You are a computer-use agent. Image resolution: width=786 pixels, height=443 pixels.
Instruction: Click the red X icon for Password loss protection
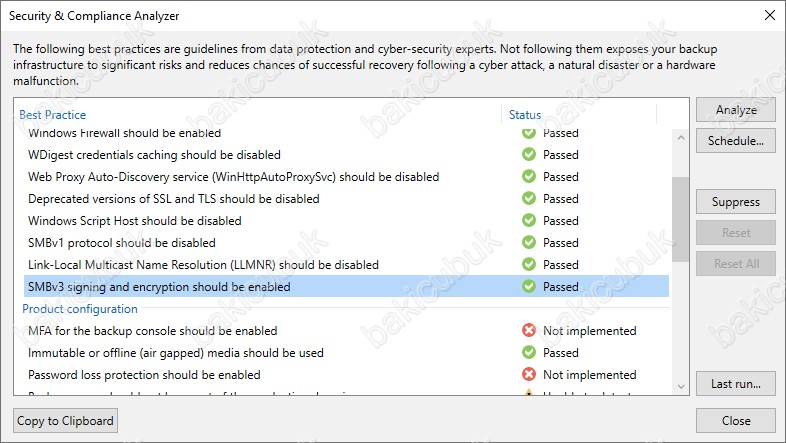coord(529,375)
